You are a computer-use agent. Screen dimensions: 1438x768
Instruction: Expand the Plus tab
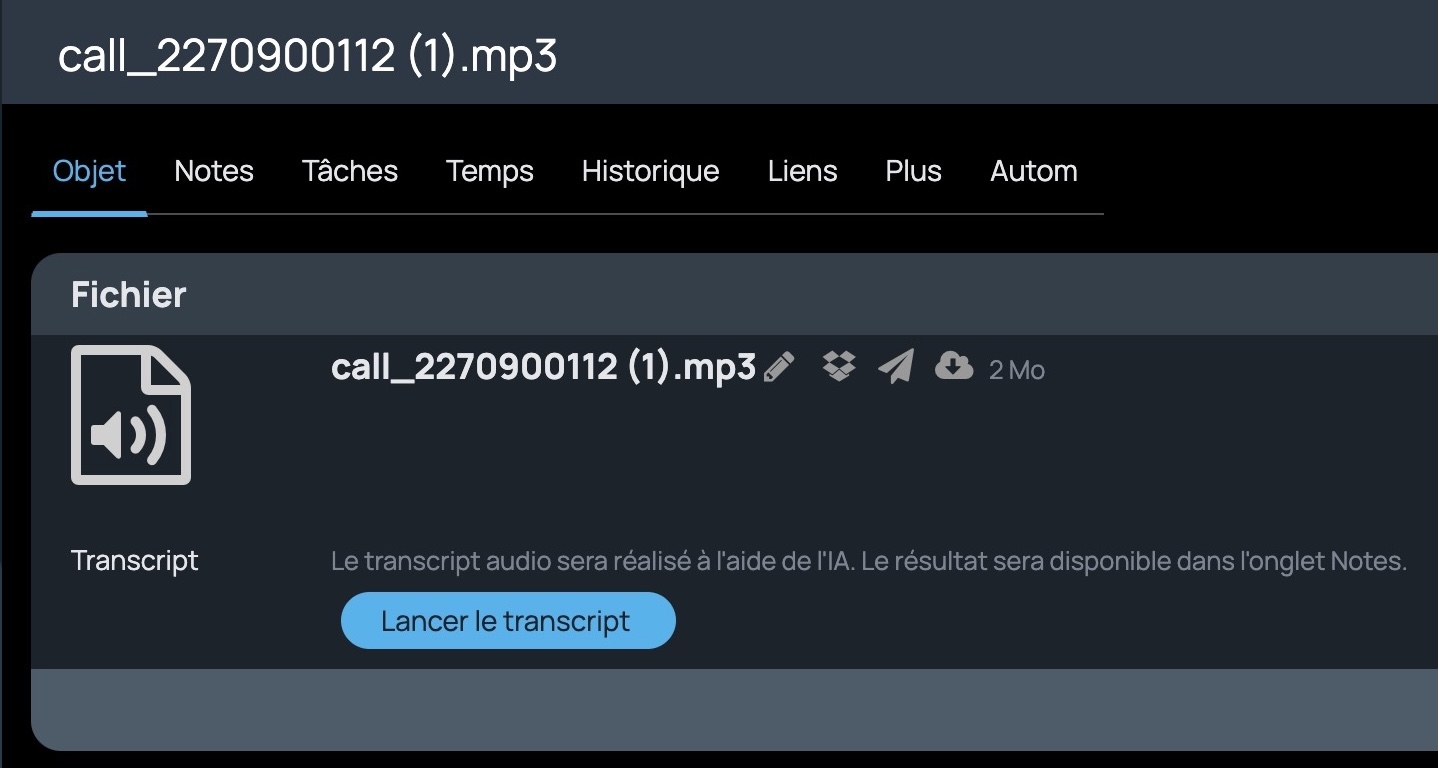(913, 171)
